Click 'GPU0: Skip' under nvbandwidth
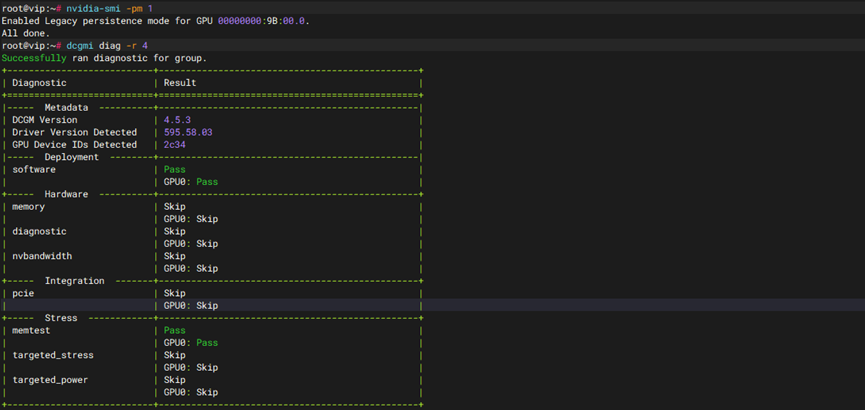This screenshot has height=410, width=865. (191, 269)
